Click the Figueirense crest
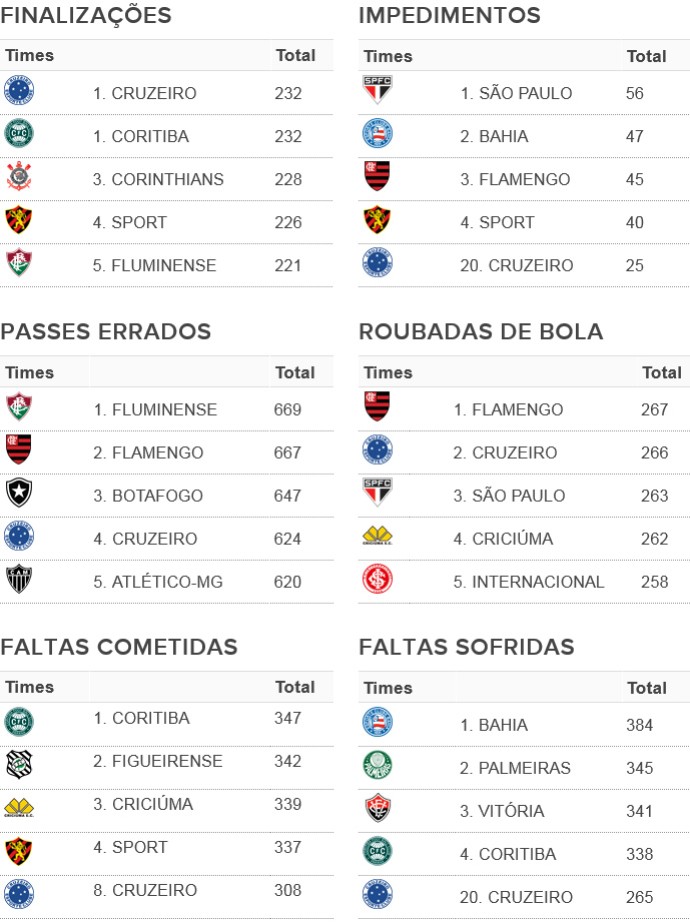This screenshot has width=690, height=922. [19, 764]
